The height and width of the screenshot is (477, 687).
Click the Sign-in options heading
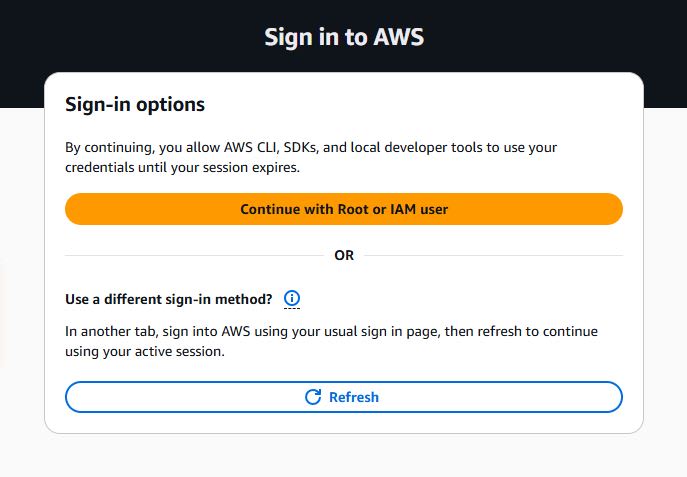tap(135, 104)
